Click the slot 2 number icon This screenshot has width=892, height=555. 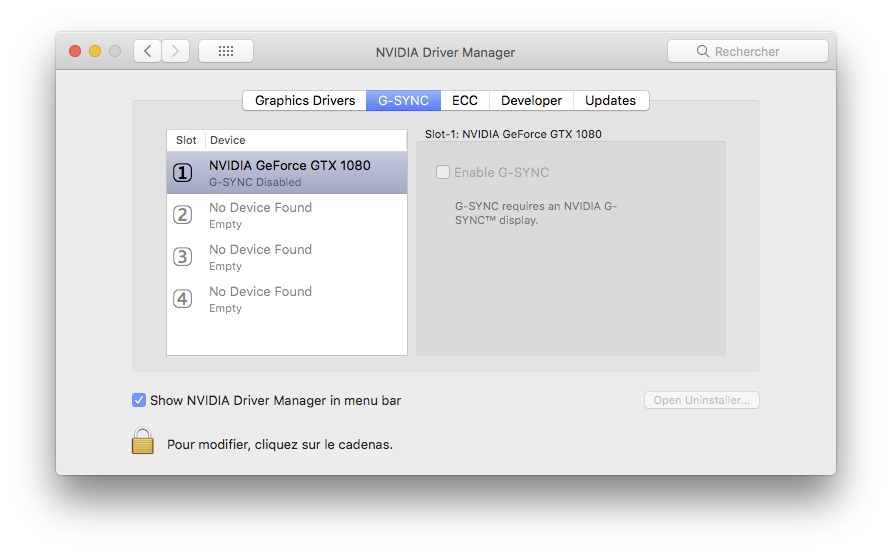[x=183, y=214]
